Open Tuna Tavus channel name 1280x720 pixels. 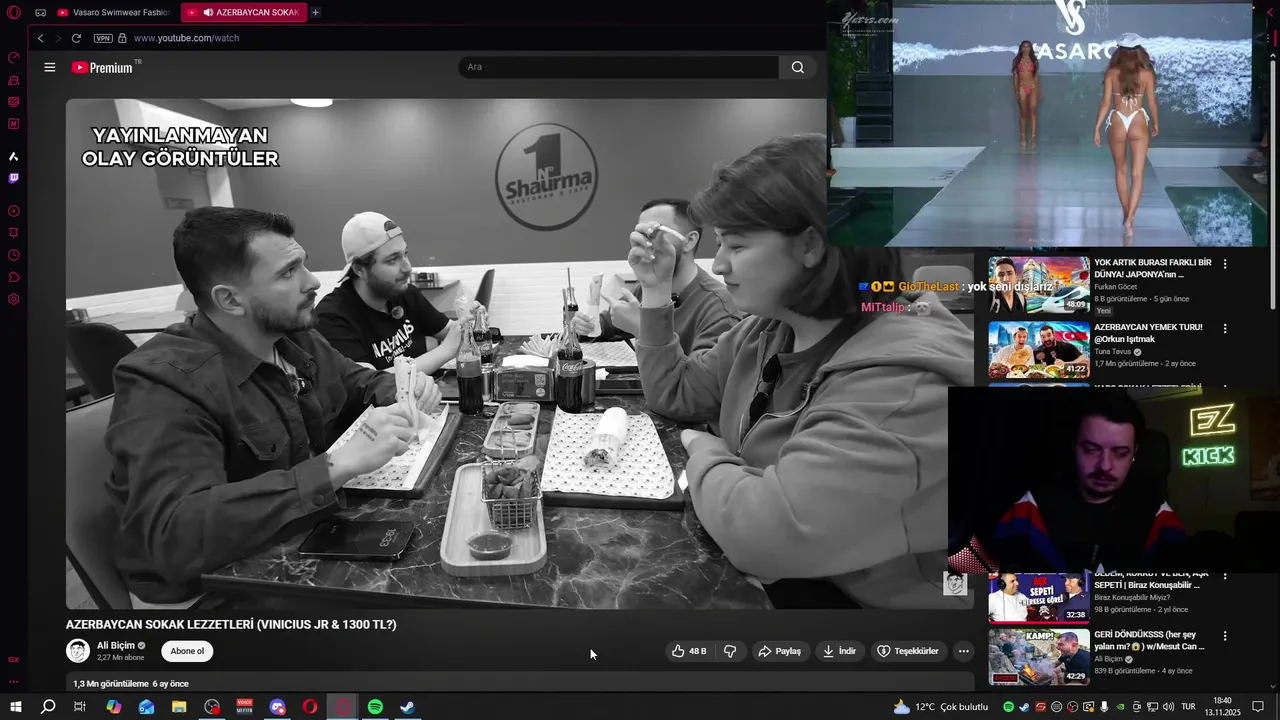[1113, 352]
